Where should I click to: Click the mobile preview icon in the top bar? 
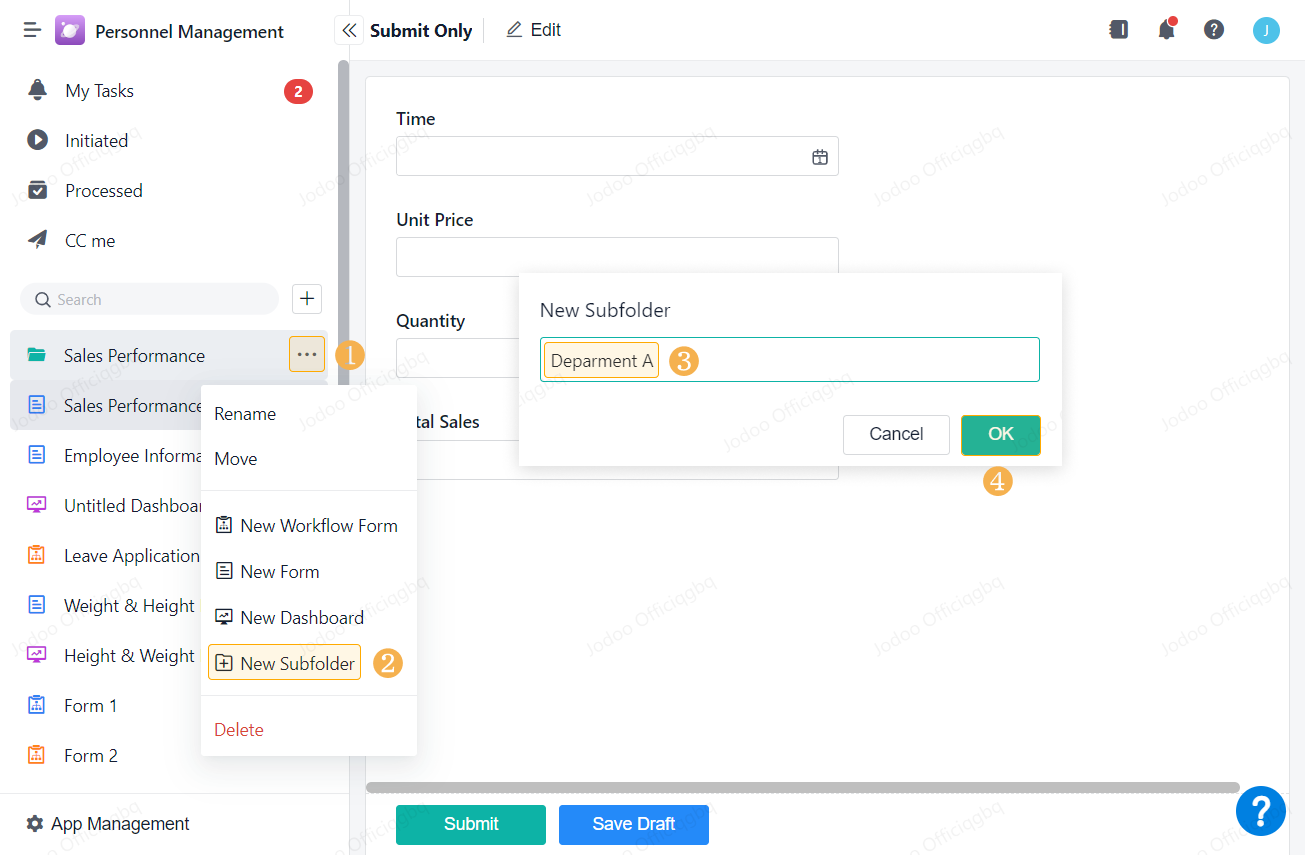pos(1118,30)
